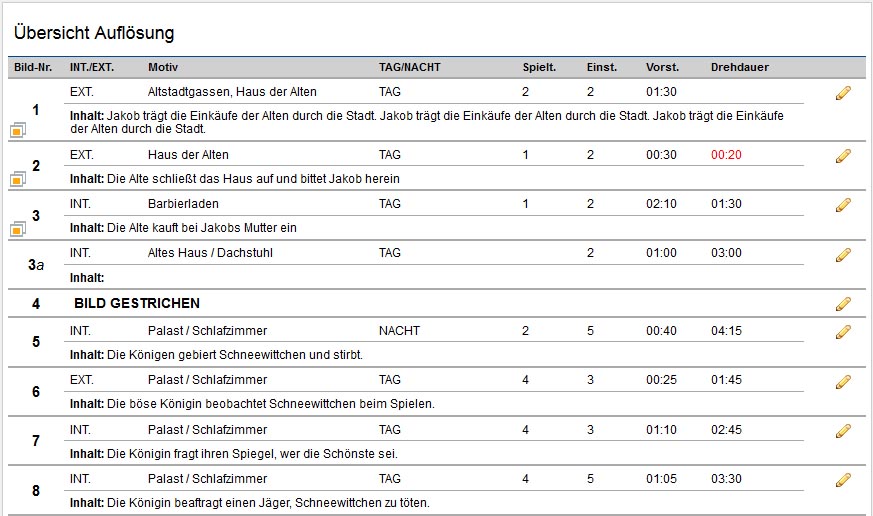
Task: Edit Bild 5 night scene entry
Action: coord(843,332)
